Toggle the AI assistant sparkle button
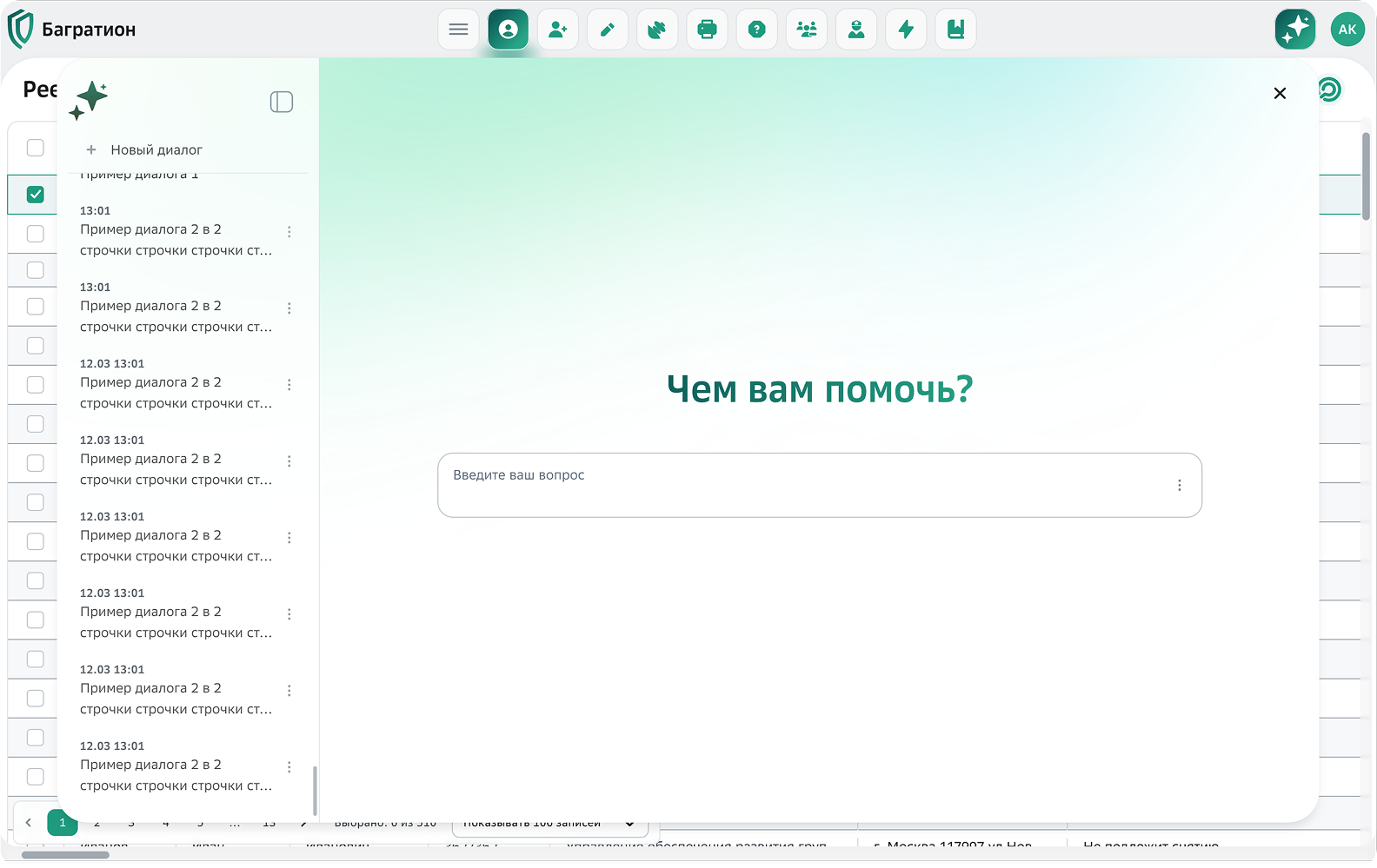 coord(1295,30)
